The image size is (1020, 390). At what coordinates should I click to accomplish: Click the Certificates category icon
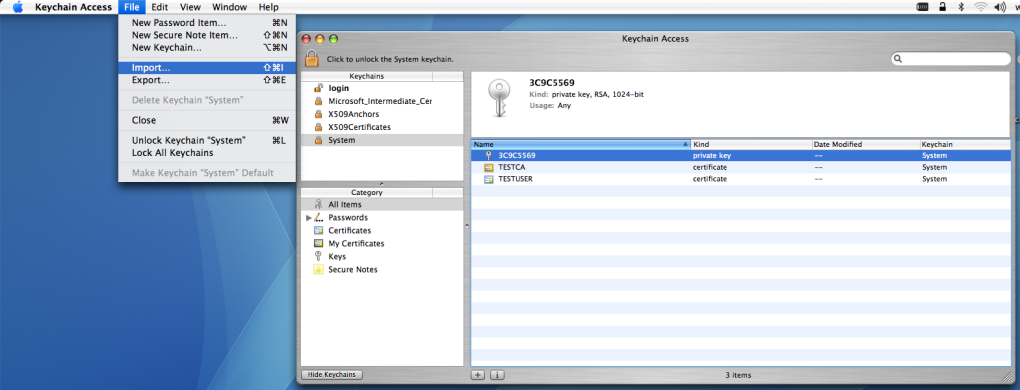tap(318, 230)
